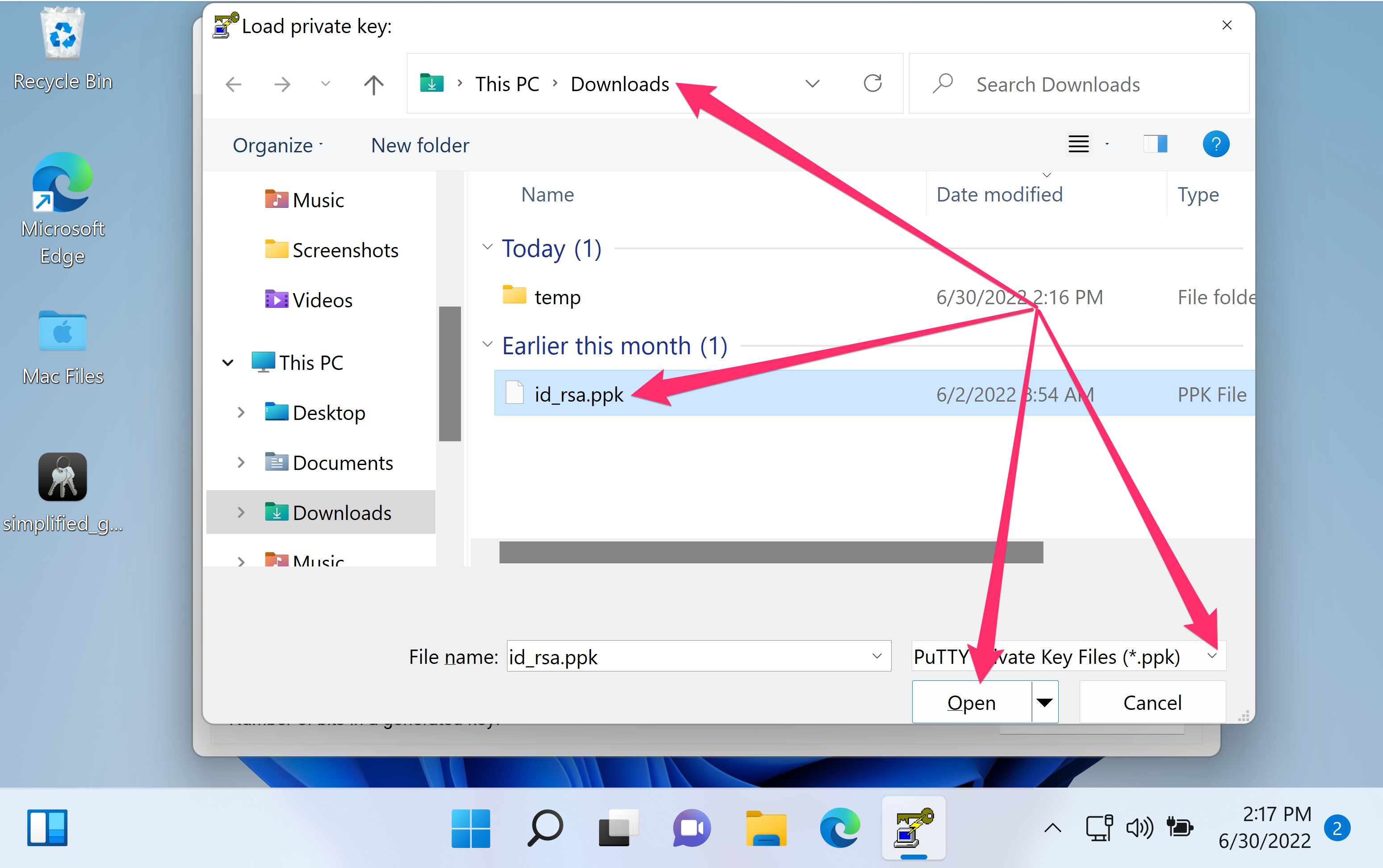This screenshot has width=1383, height=868.
Task: Show hidden system tray icons
Action: (x=1052, y=828)
